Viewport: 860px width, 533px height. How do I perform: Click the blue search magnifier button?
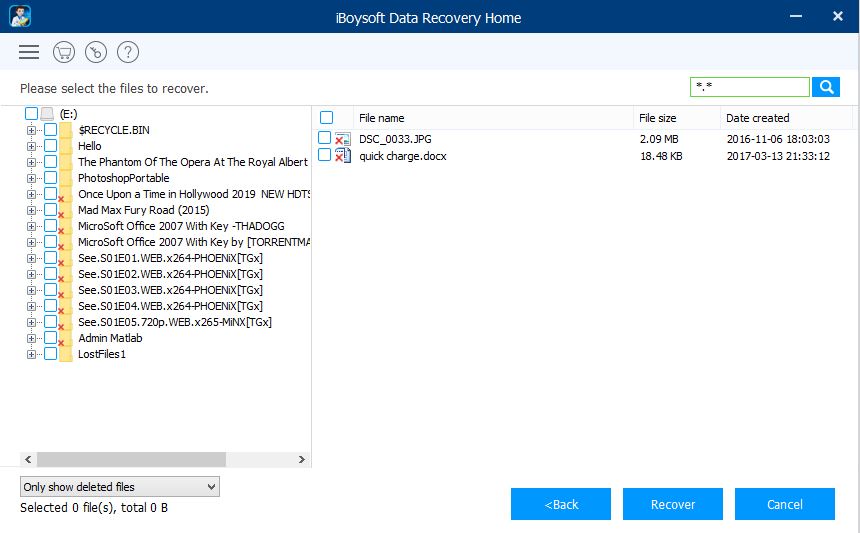(x=825, y=87)
